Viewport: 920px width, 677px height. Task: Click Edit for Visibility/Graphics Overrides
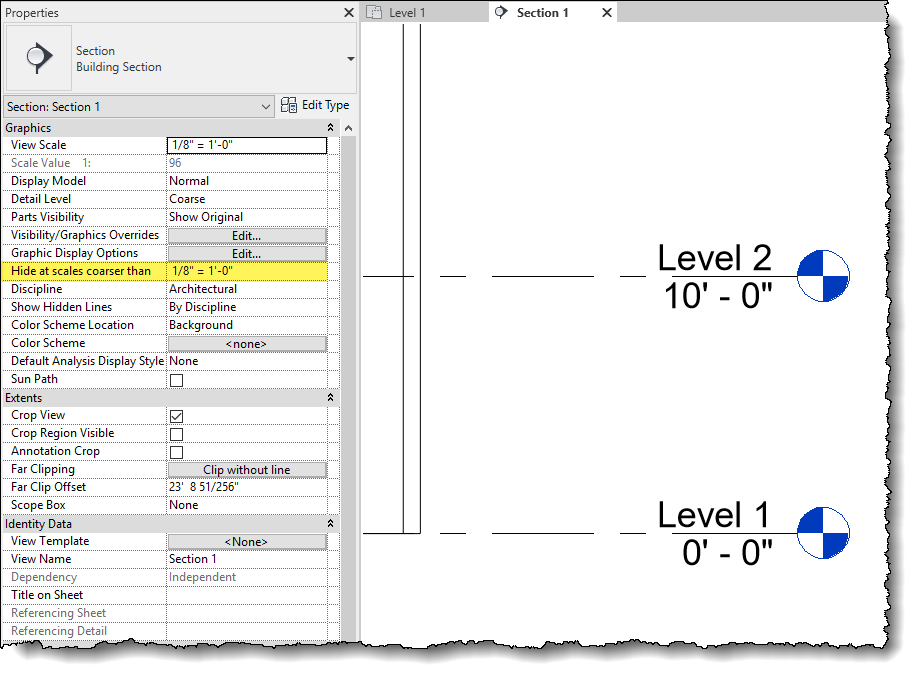coord(246,235)
